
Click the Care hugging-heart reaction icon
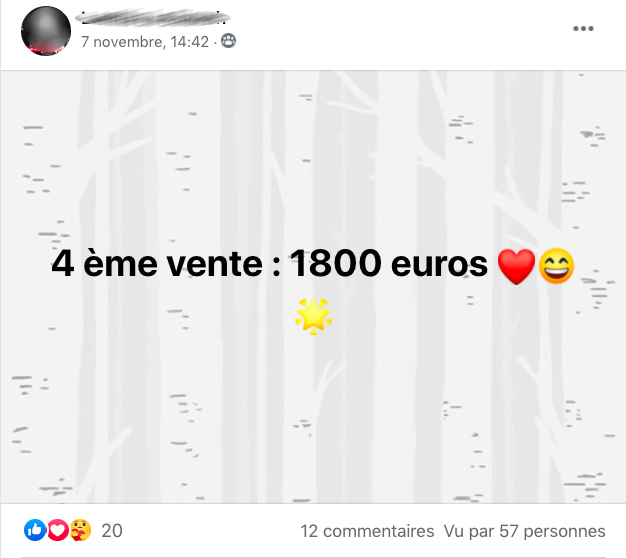click(x=81, y=530)
